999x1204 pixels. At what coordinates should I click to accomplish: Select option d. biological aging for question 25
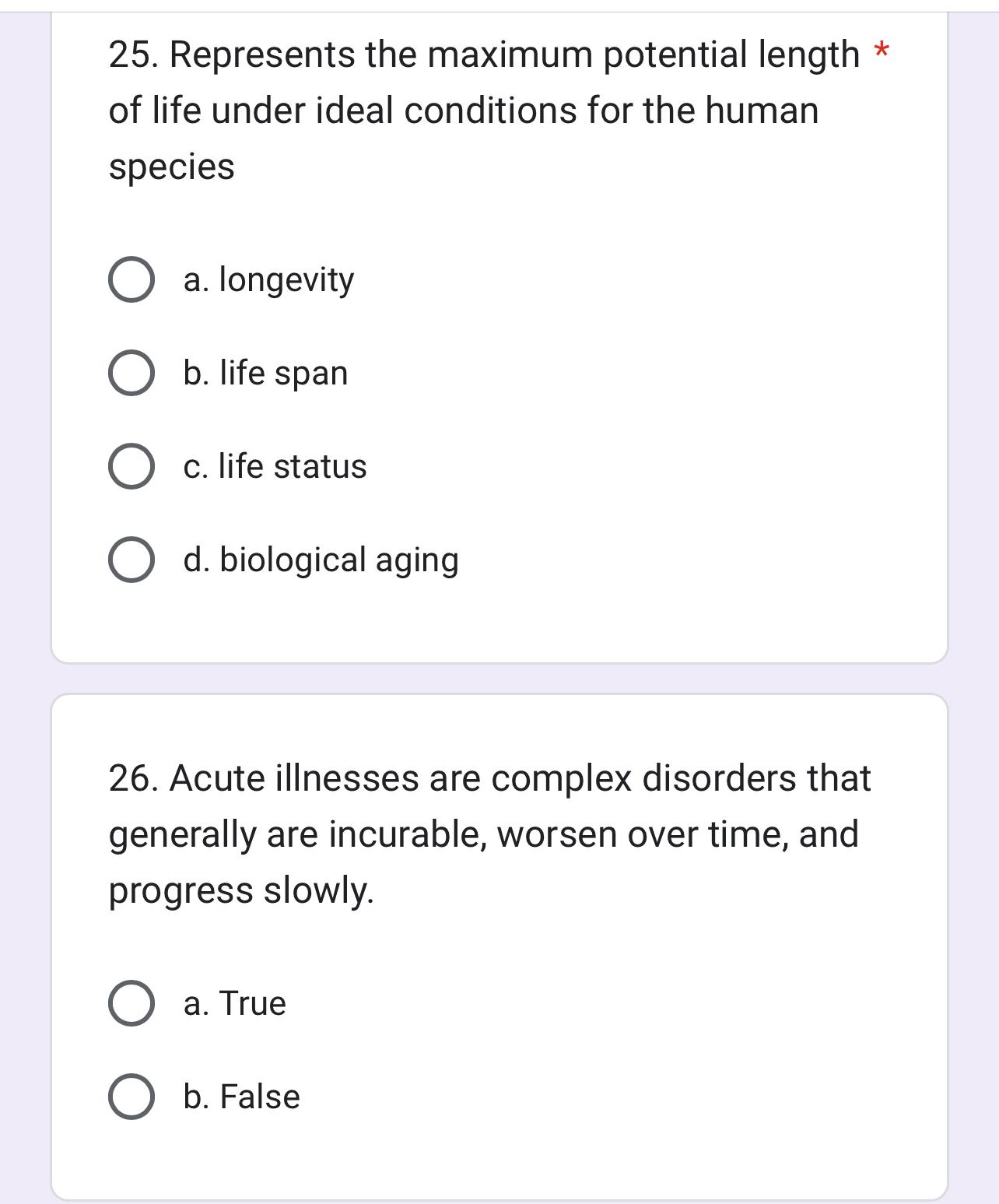[132, 560]
